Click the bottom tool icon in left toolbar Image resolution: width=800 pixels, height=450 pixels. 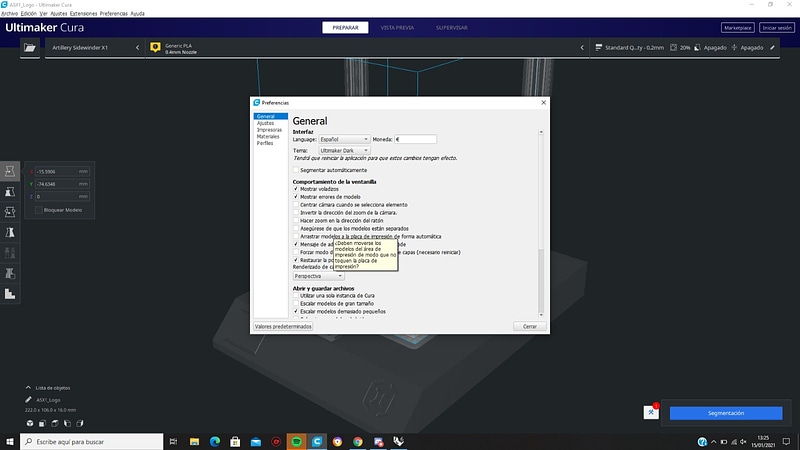[x=10, y=293]
